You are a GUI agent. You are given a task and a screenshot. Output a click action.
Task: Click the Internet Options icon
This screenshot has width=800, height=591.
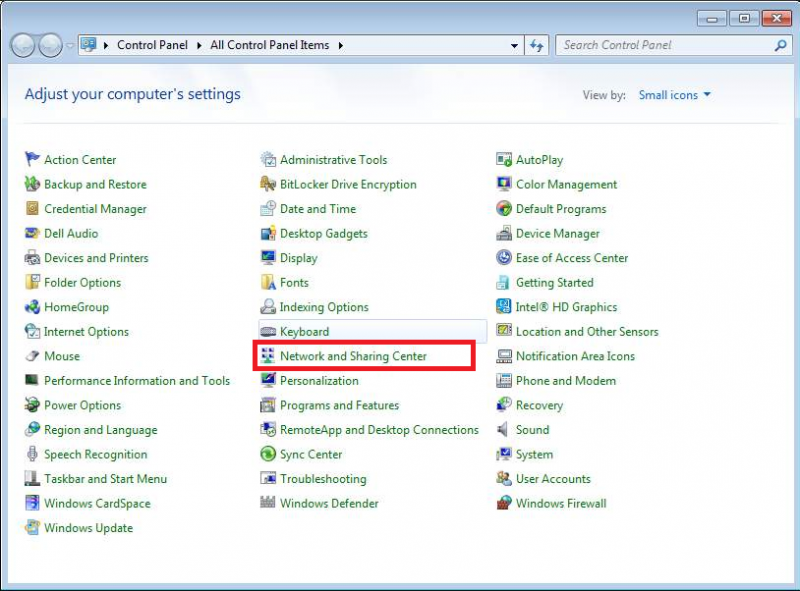tap(32, 331)
